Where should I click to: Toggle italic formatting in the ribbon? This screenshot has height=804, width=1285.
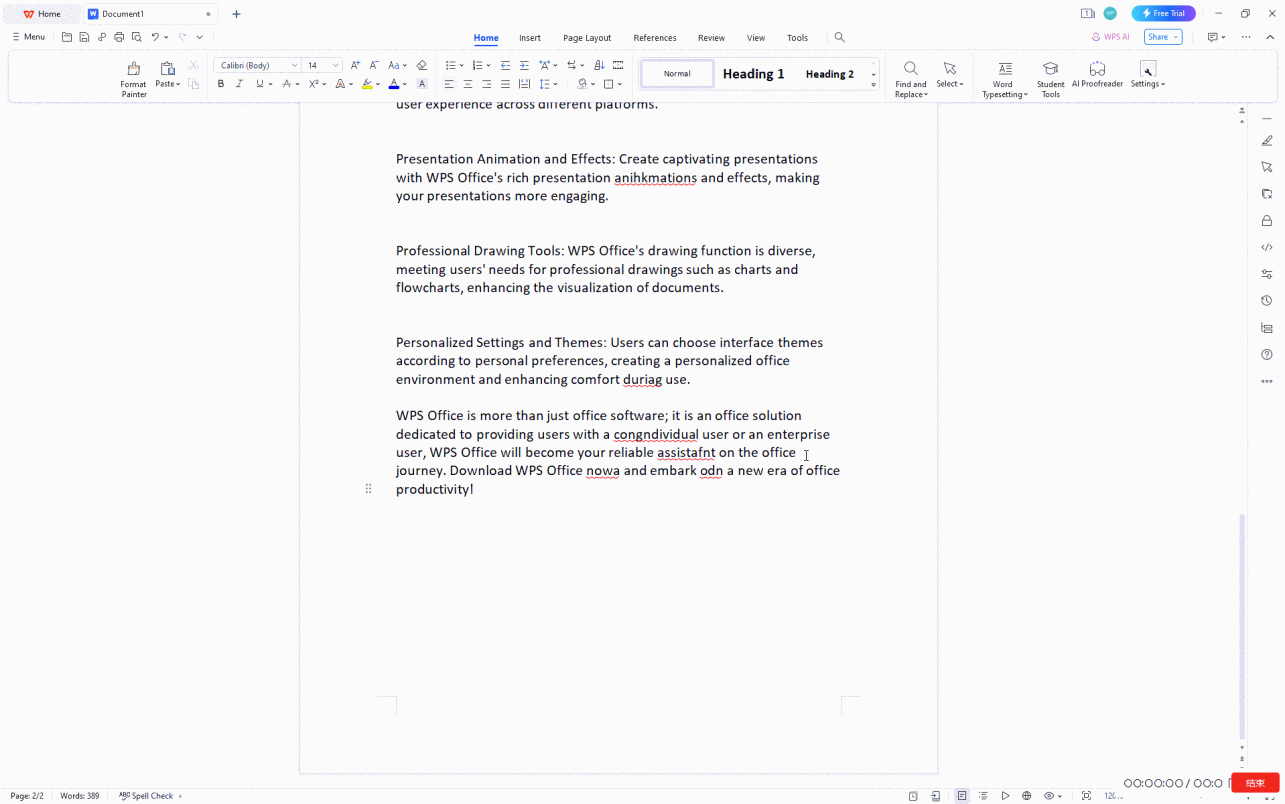(239, 83)
